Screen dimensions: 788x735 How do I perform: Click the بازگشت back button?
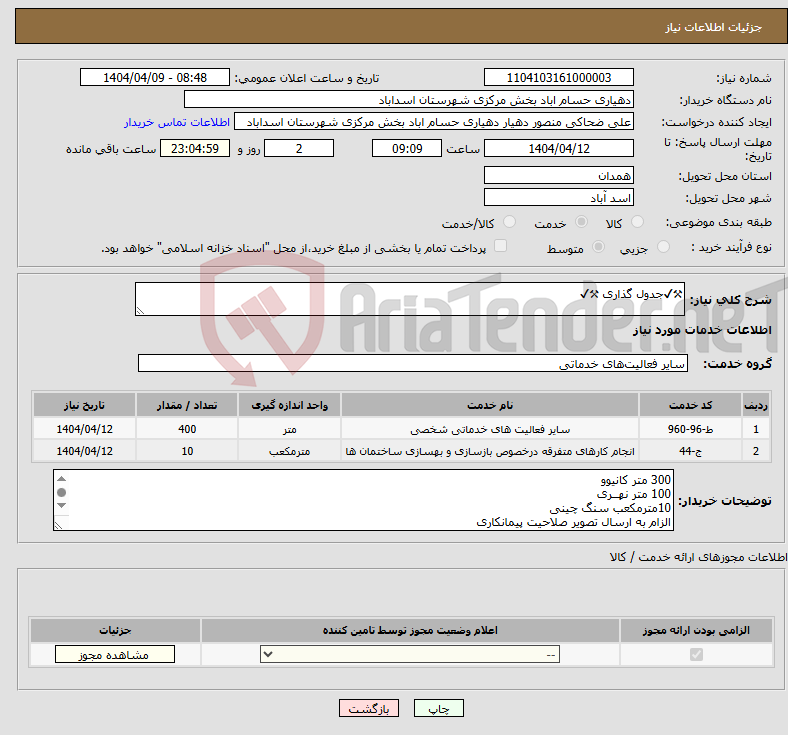pos(369,708)
